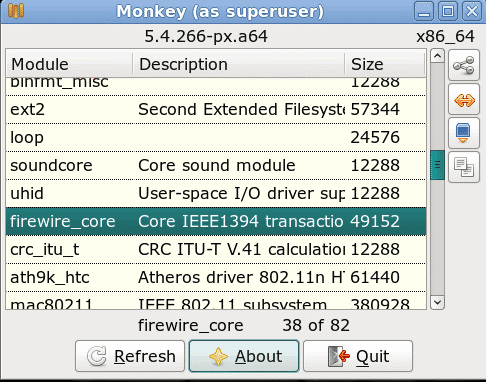Click the Monkey app icon in title bar

[16, 11]
